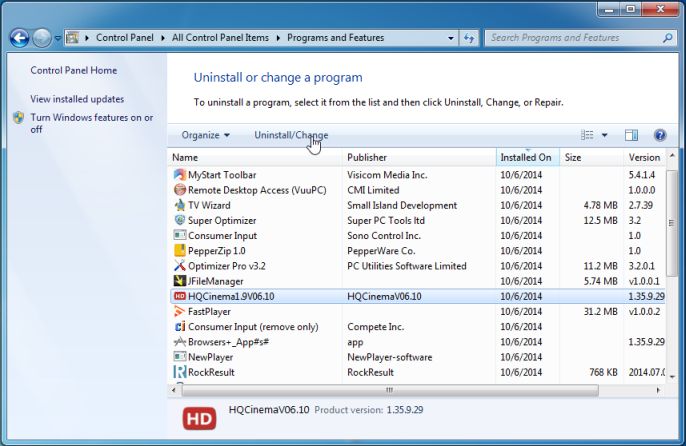Open the Organize dropdown menu

click(x=206, y=135)
